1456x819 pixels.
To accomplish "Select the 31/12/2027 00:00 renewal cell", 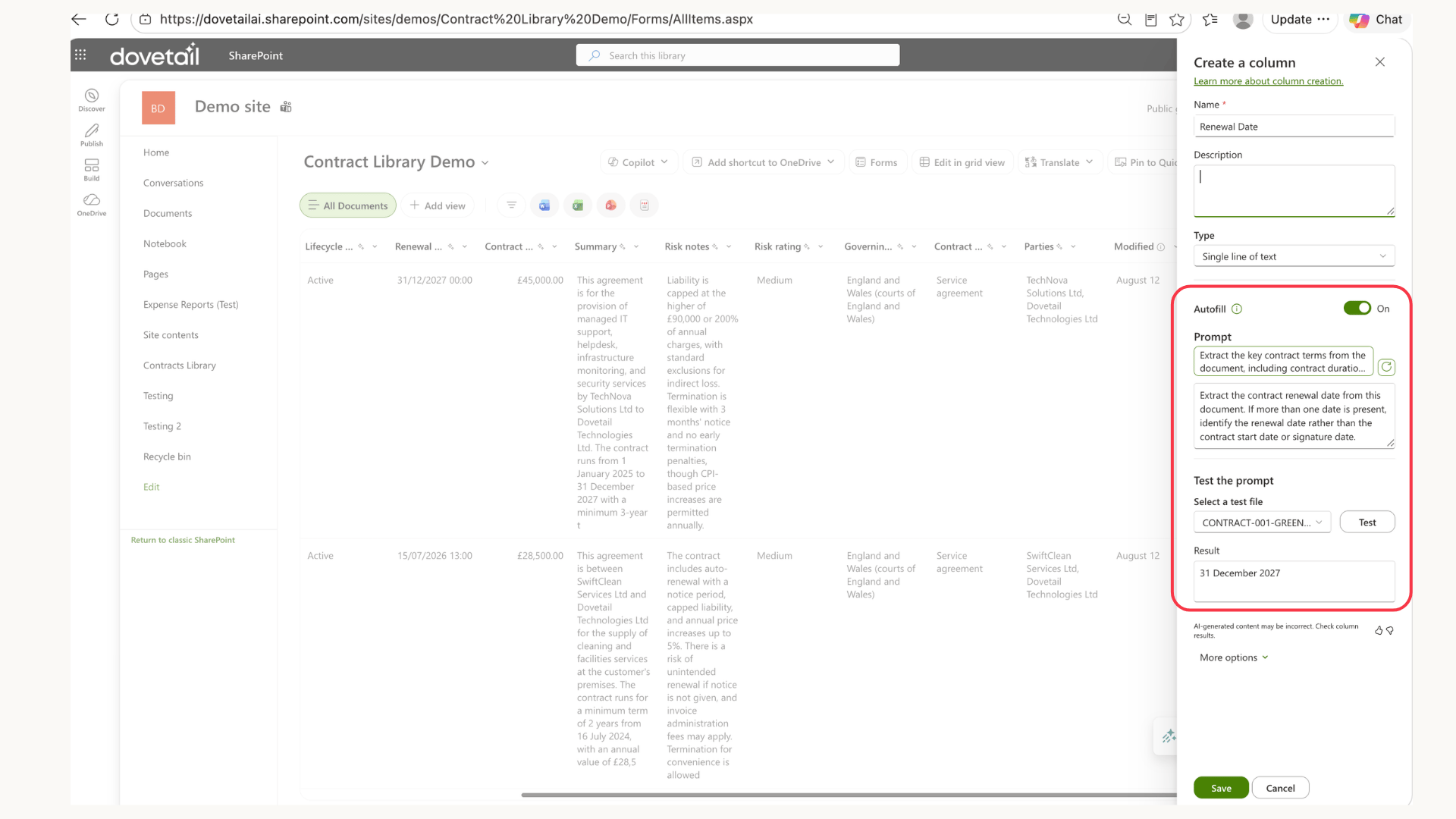I will (435, 280).
